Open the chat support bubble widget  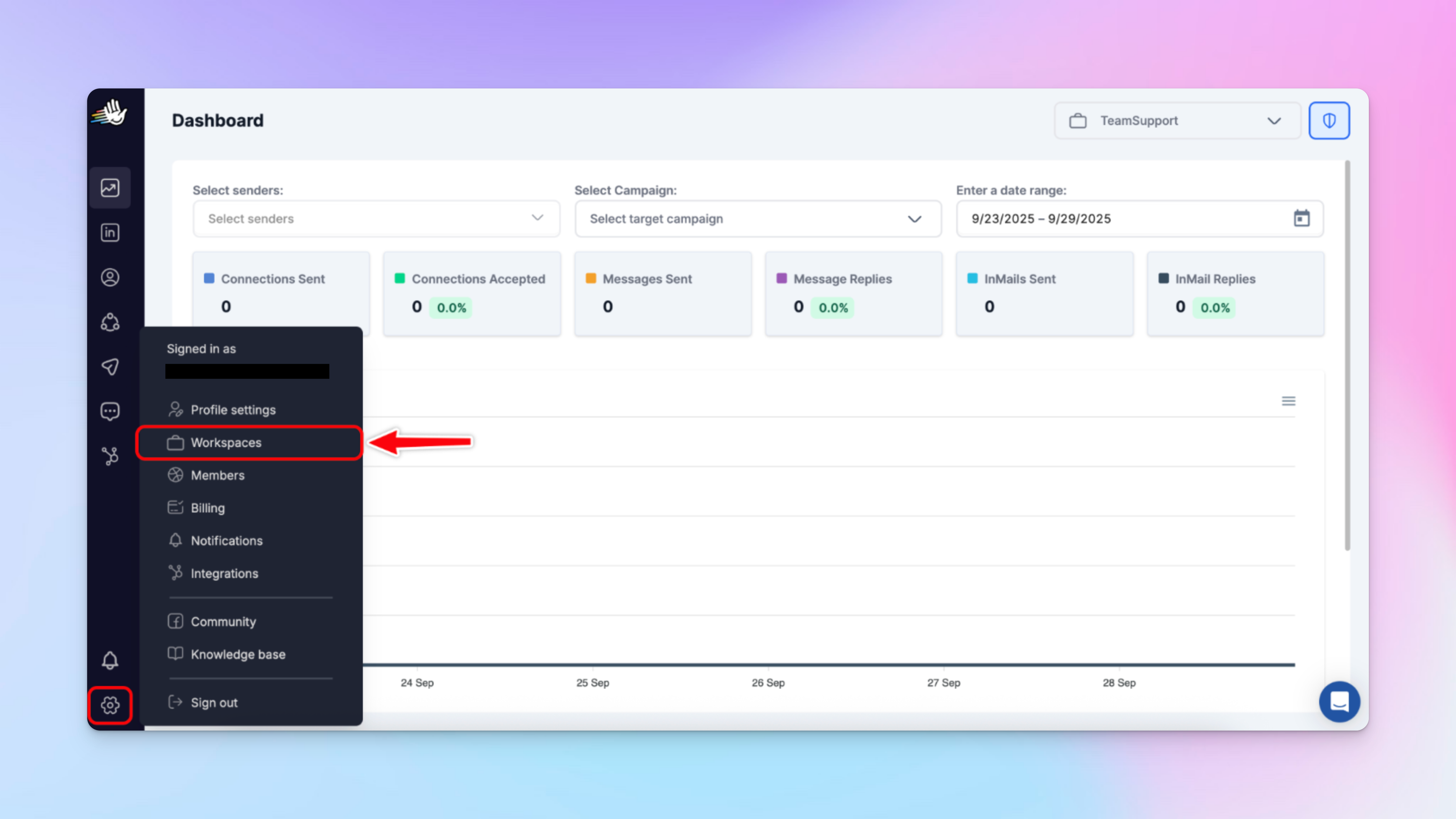(1339, 701)
